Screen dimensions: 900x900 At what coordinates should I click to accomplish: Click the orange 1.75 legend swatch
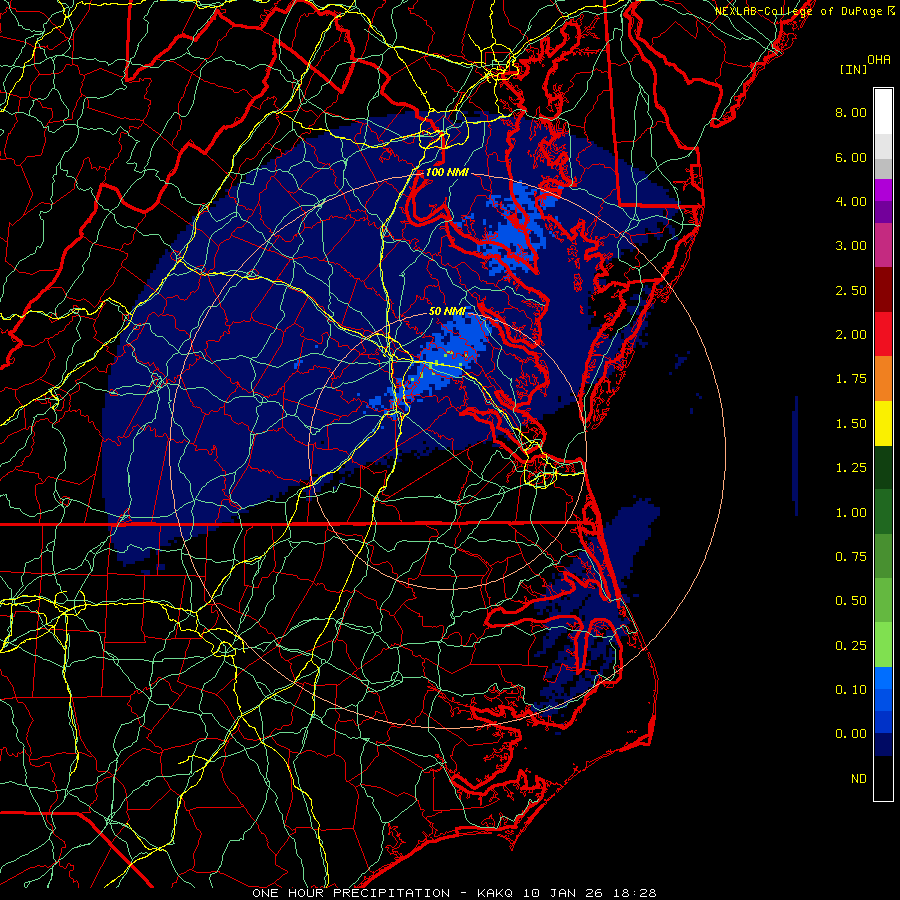point(883,378)
